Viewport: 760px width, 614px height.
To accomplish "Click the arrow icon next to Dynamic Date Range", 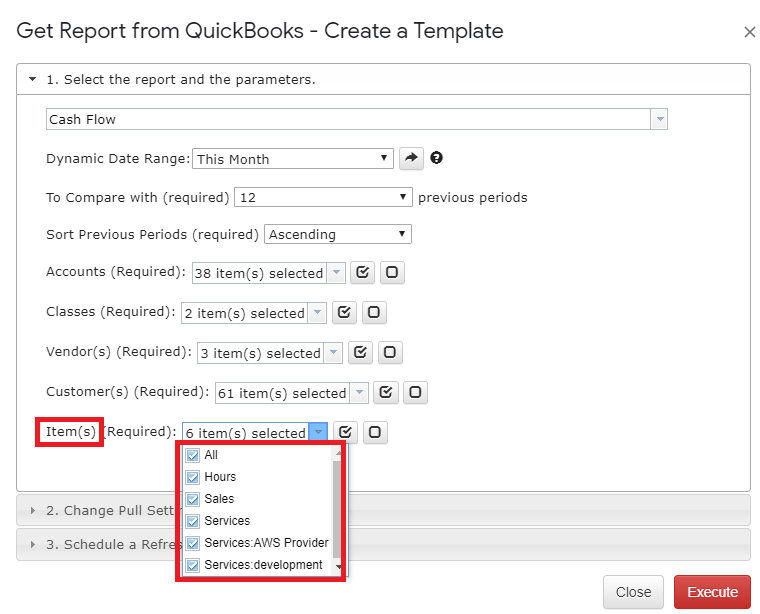I will pyautogui.click(x=411, y=158).
